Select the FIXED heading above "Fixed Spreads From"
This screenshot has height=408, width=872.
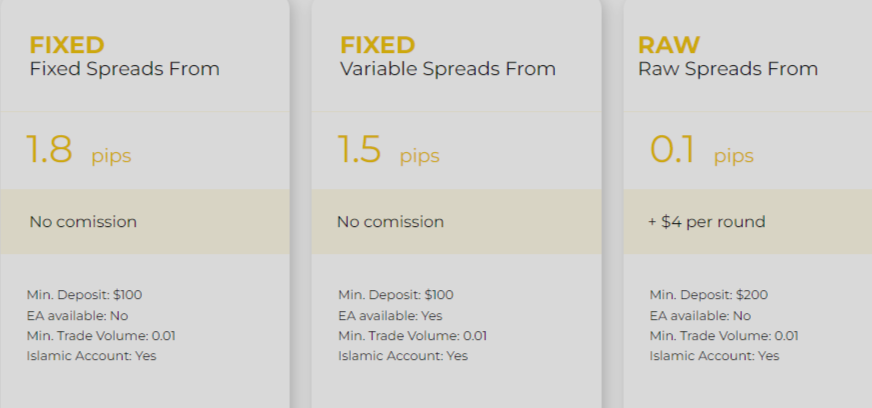pos(67,45)
